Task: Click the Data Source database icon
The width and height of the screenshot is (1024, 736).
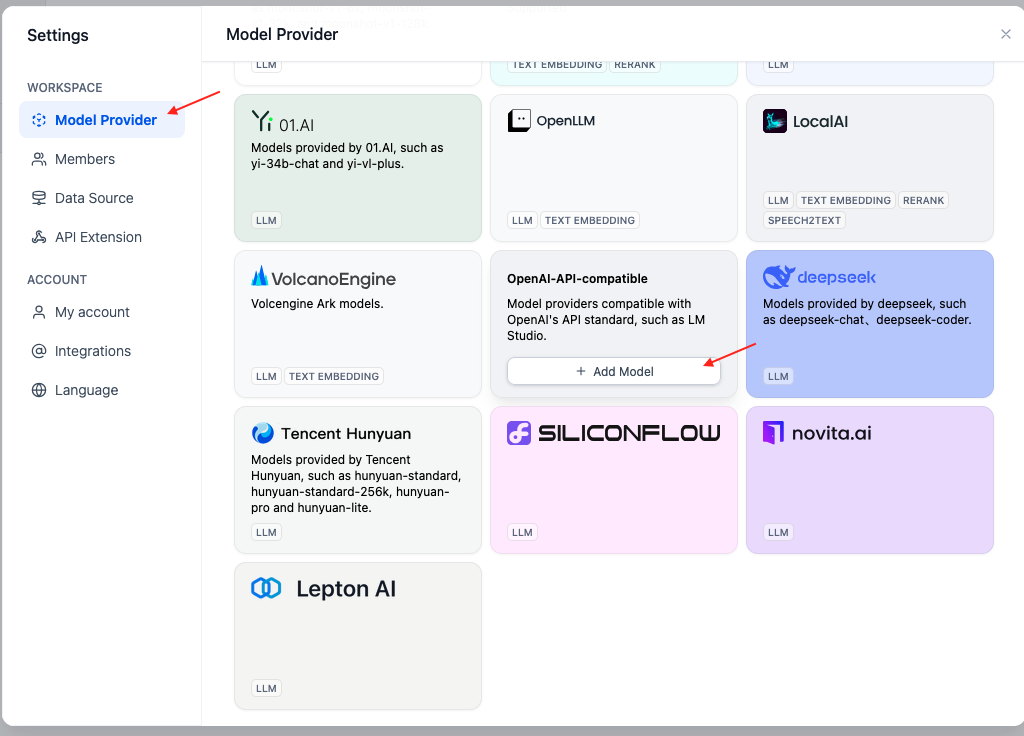Action: (39, 198)
